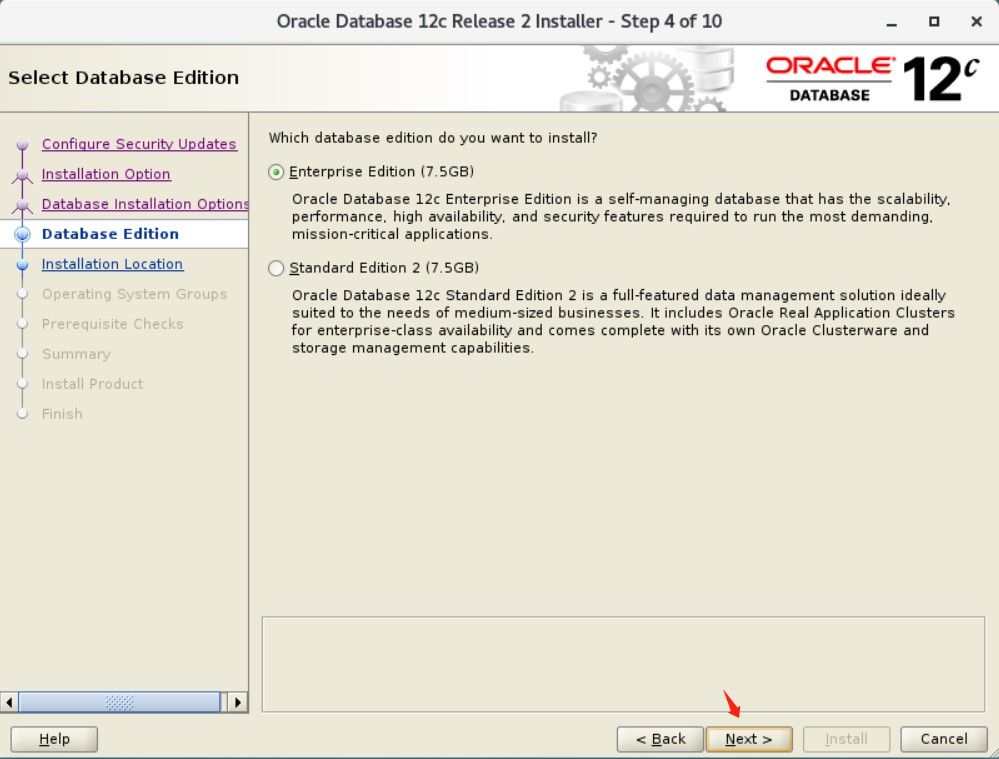
Task: Click the Installation Option step bullet icon
Action: [x=22, y=175]
